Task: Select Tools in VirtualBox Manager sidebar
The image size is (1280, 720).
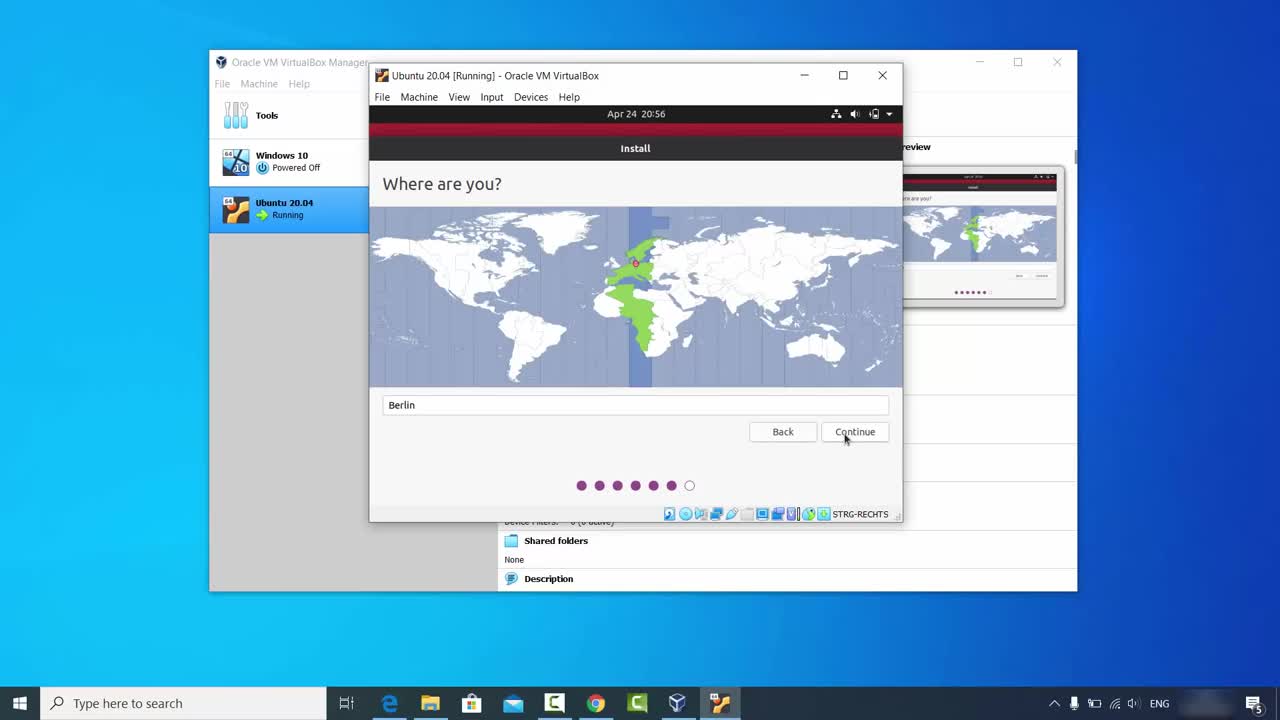Action: click(289, 115)
